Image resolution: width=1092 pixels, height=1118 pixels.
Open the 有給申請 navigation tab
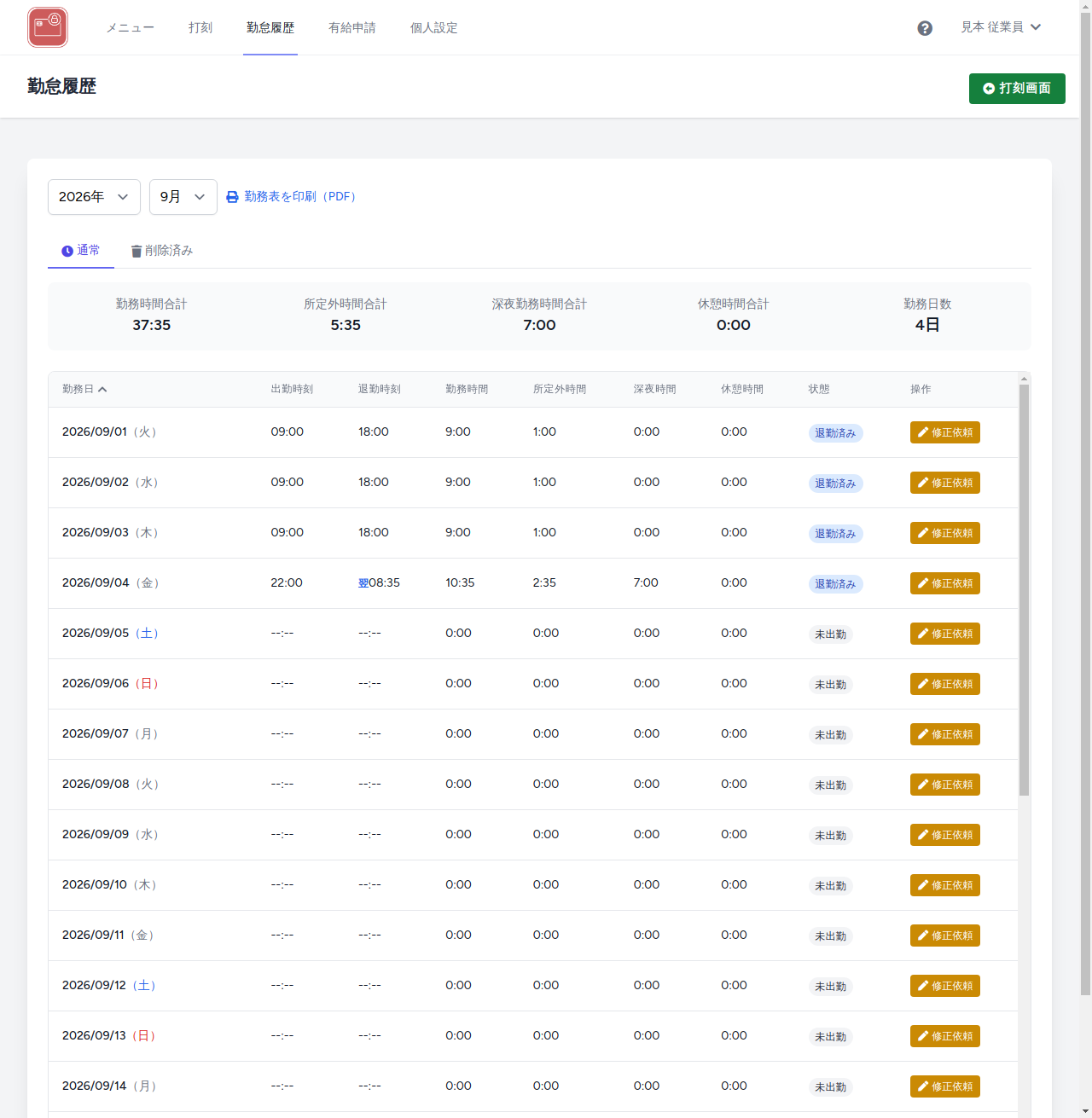(x=352, y=28)
